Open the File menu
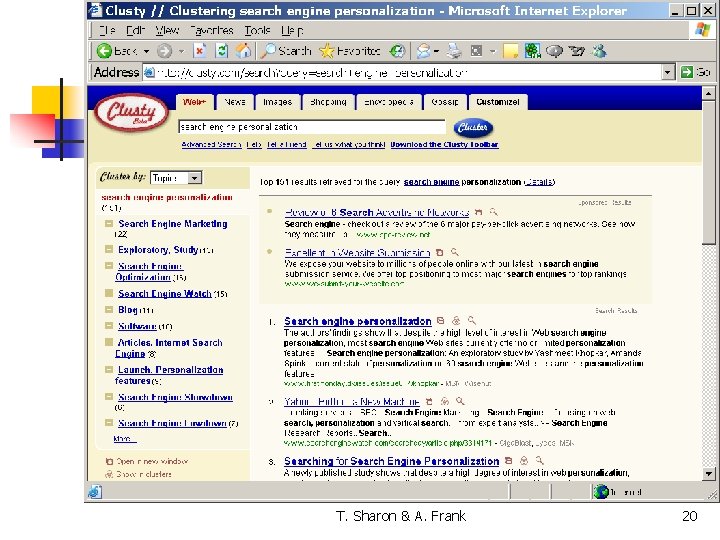This screenshot has width=720, height=540. point(107,30)
